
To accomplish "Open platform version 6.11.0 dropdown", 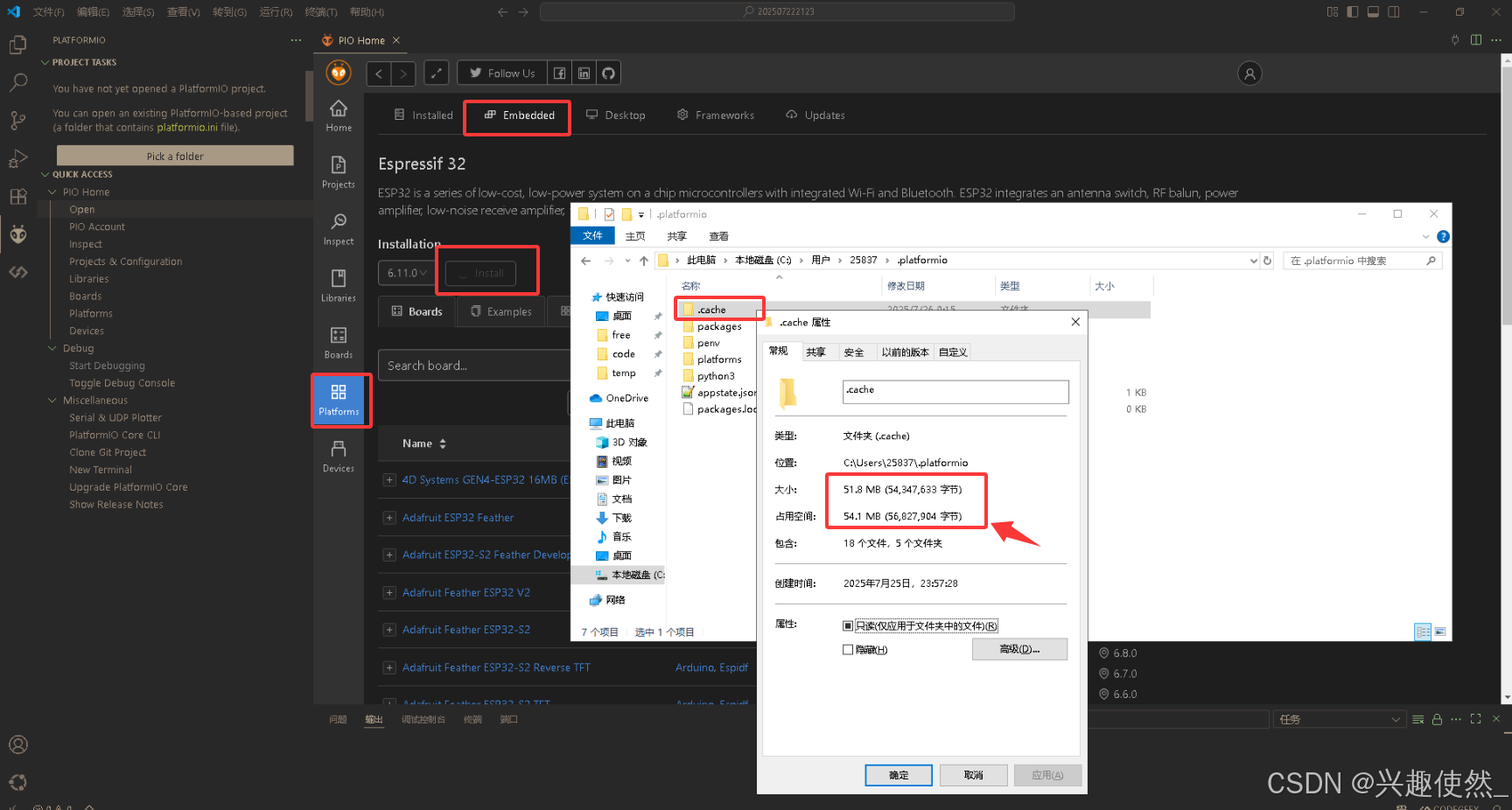I will pyautogui.click(x=407, y=273).
